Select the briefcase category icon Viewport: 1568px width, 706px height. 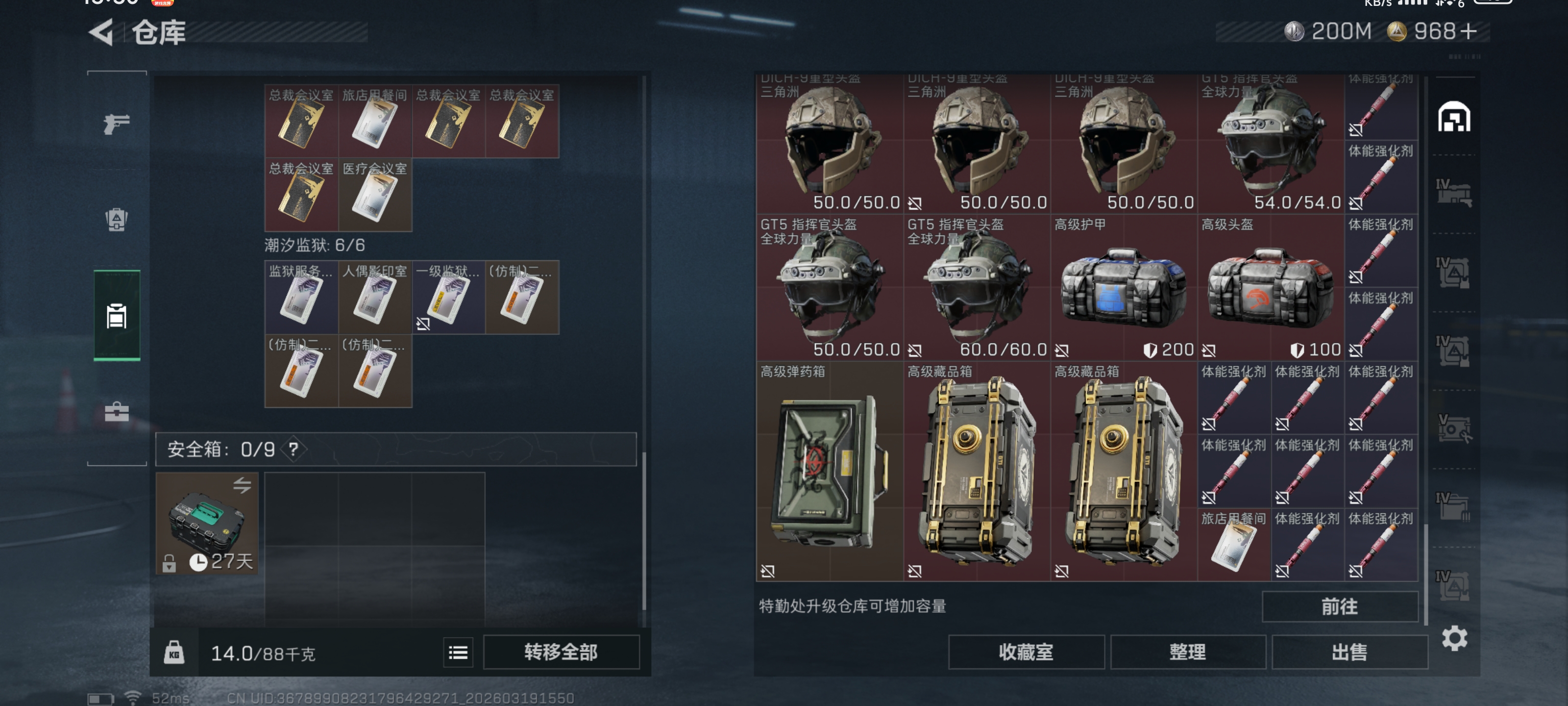[x=116, y=412]
